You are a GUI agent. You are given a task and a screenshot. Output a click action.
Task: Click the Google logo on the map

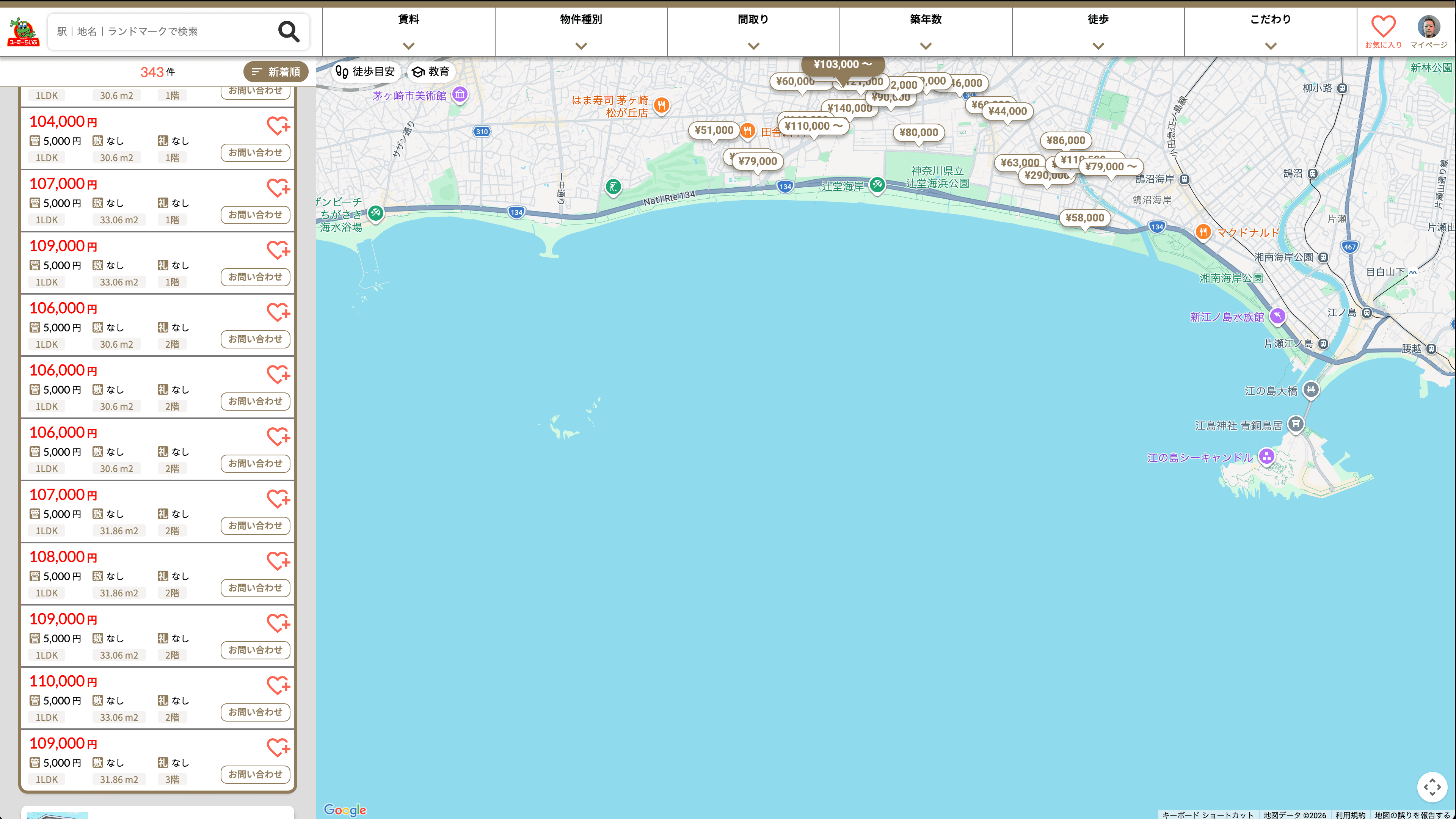tap(345, 810)
